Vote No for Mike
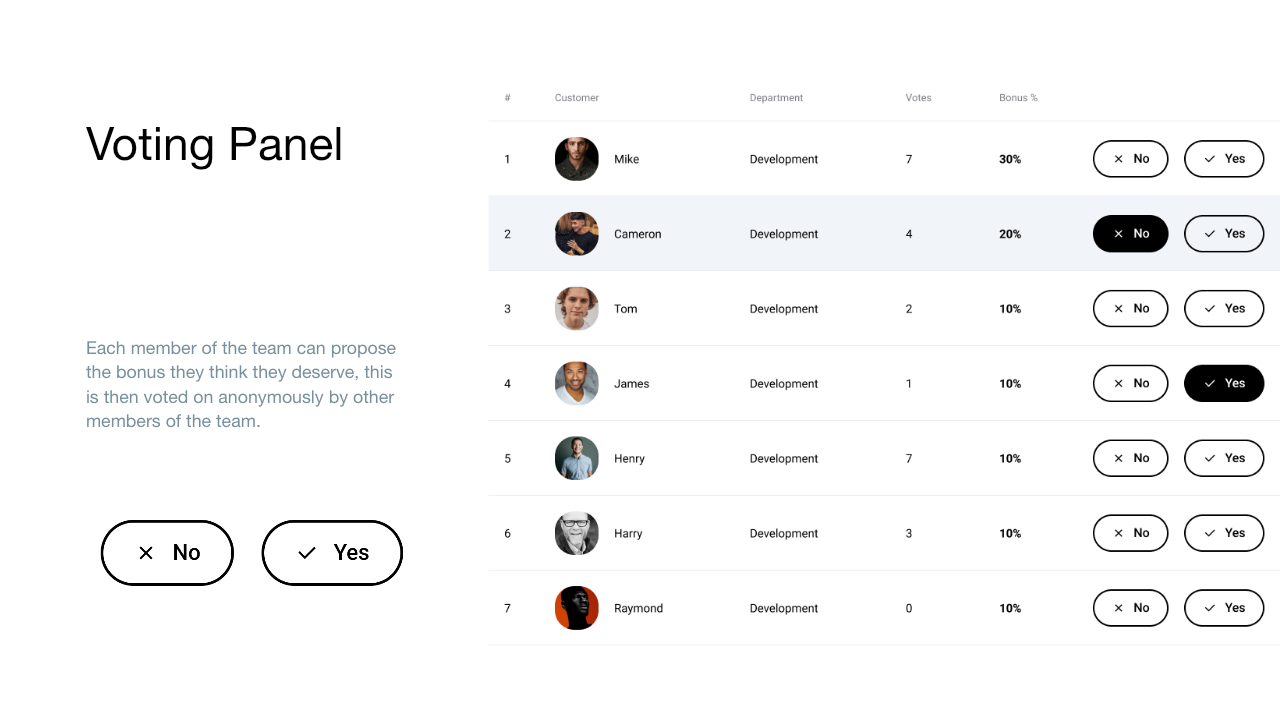This screenshot has height=720, width=1280. [x=1131, y=159]
